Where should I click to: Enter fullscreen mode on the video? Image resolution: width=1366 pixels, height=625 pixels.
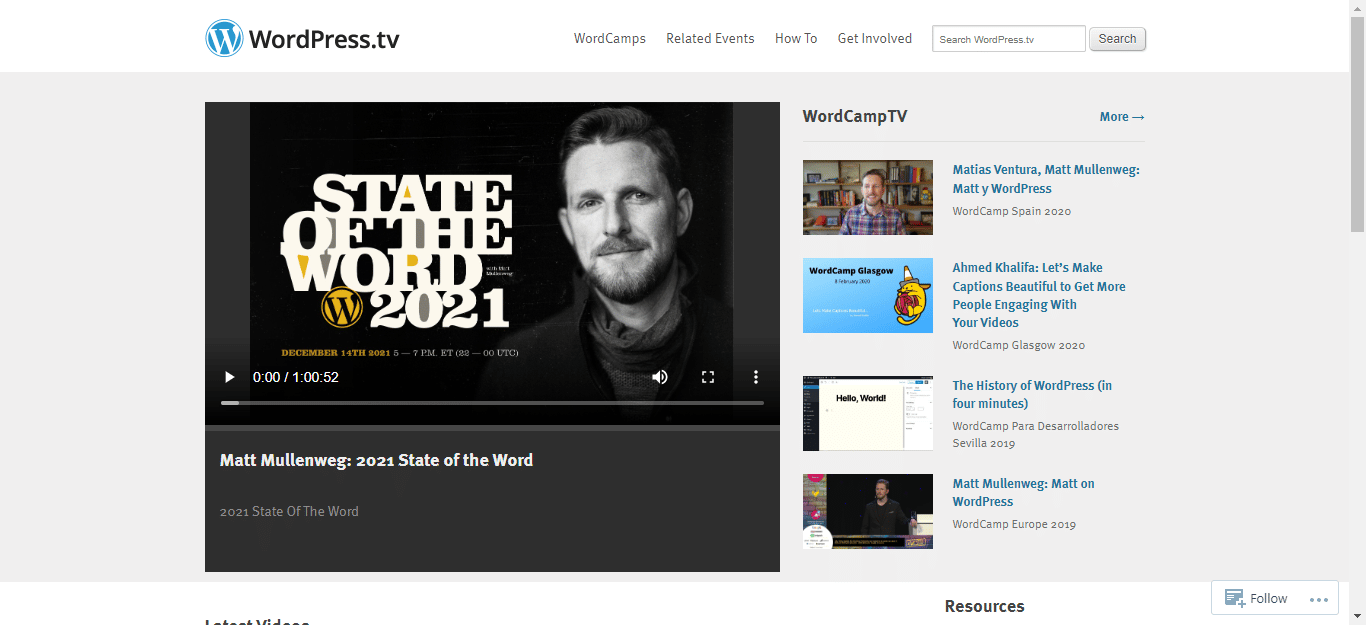click(x=708, y=377)
